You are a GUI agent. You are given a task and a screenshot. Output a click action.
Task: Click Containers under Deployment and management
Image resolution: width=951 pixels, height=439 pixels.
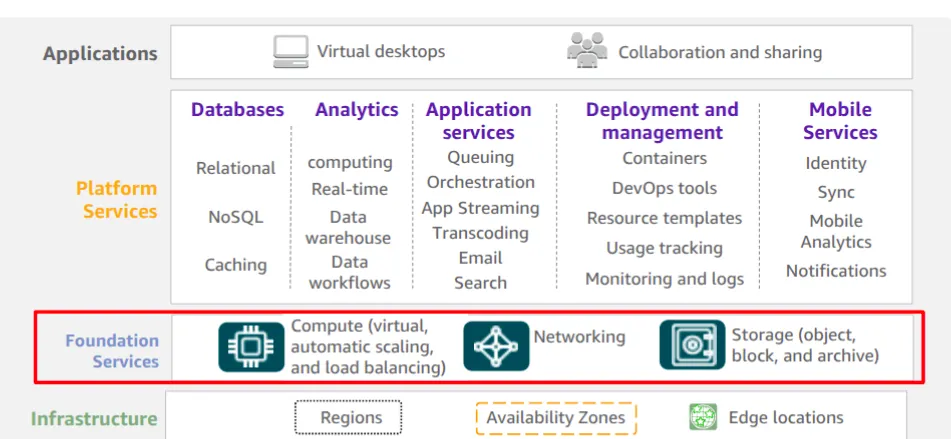(x=665, y=158)
